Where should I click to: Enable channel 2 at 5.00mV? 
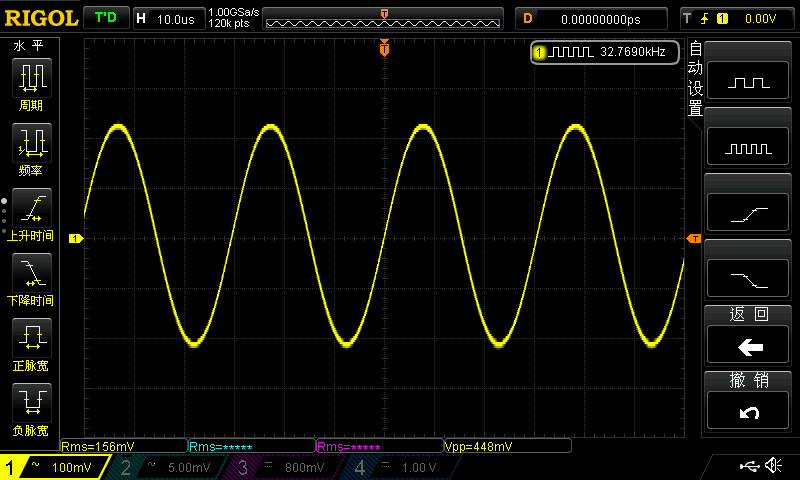coord(168,467)
